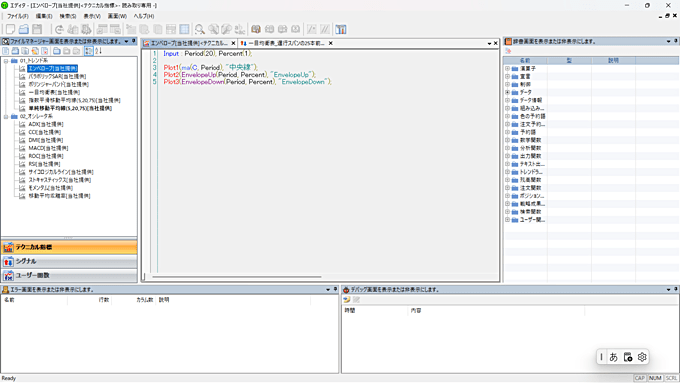680x383 pixels.
Task: Collapse the 02_オシレータ系 folder
Action: coord(6,116)
